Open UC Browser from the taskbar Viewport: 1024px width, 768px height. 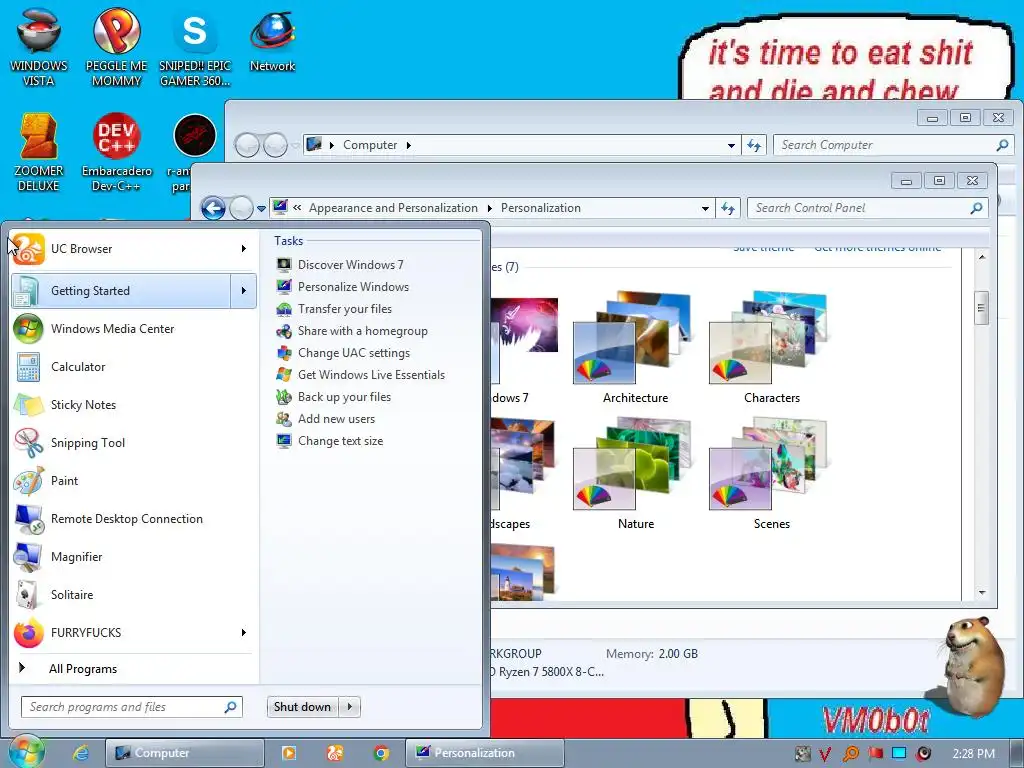coord(335,753)
